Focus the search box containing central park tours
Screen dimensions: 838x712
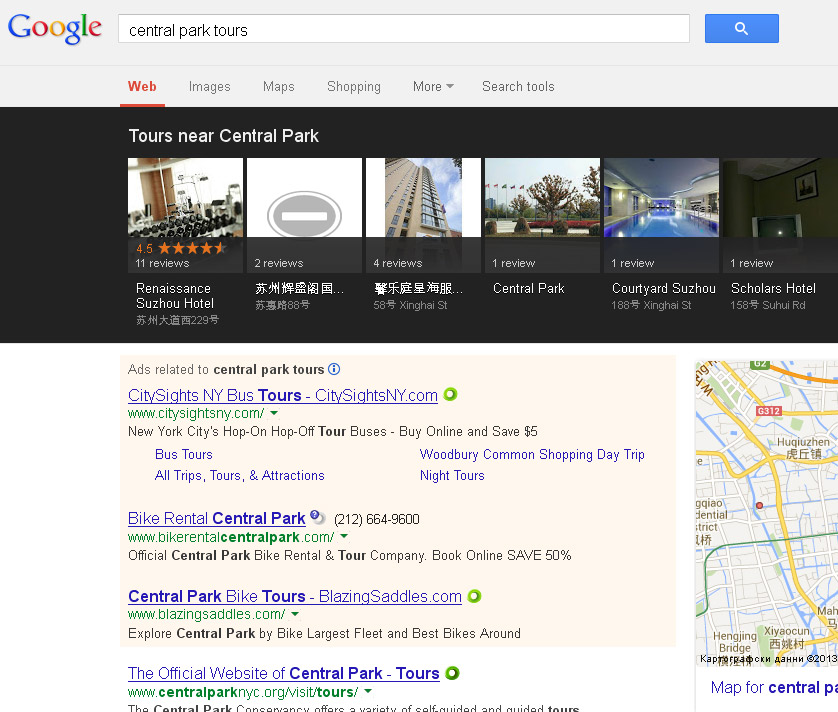coord(404,29)
